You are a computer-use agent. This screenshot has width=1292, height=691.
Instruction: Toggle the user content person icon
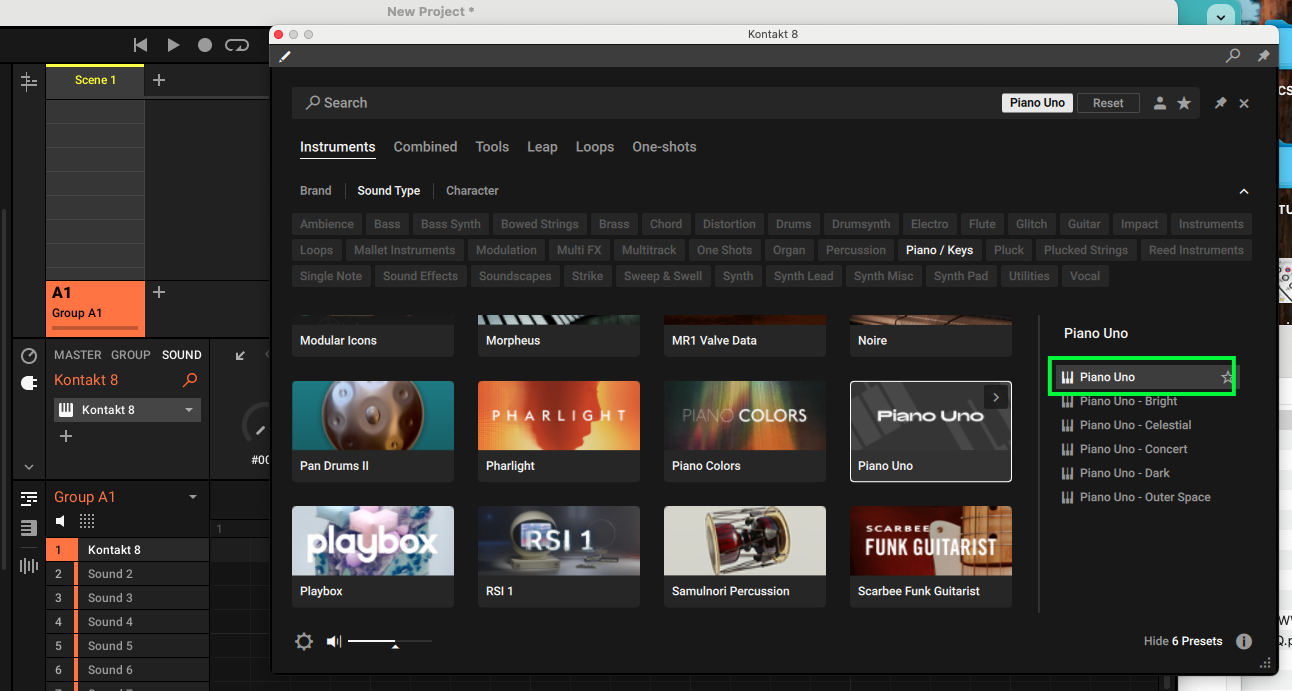point(1160,103)
